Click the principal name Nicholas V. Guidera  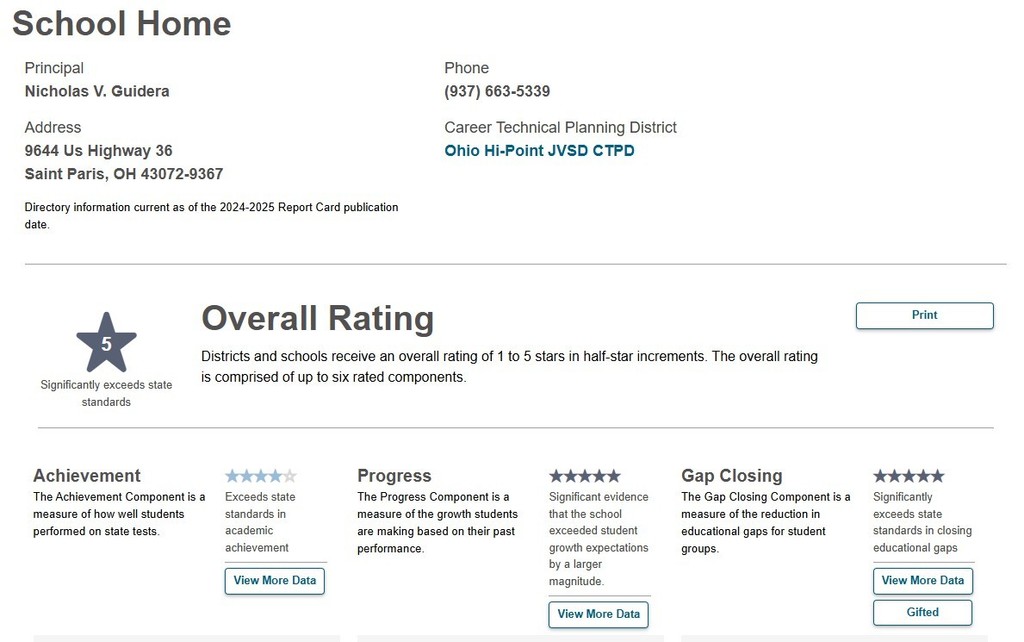pos(96,90)
